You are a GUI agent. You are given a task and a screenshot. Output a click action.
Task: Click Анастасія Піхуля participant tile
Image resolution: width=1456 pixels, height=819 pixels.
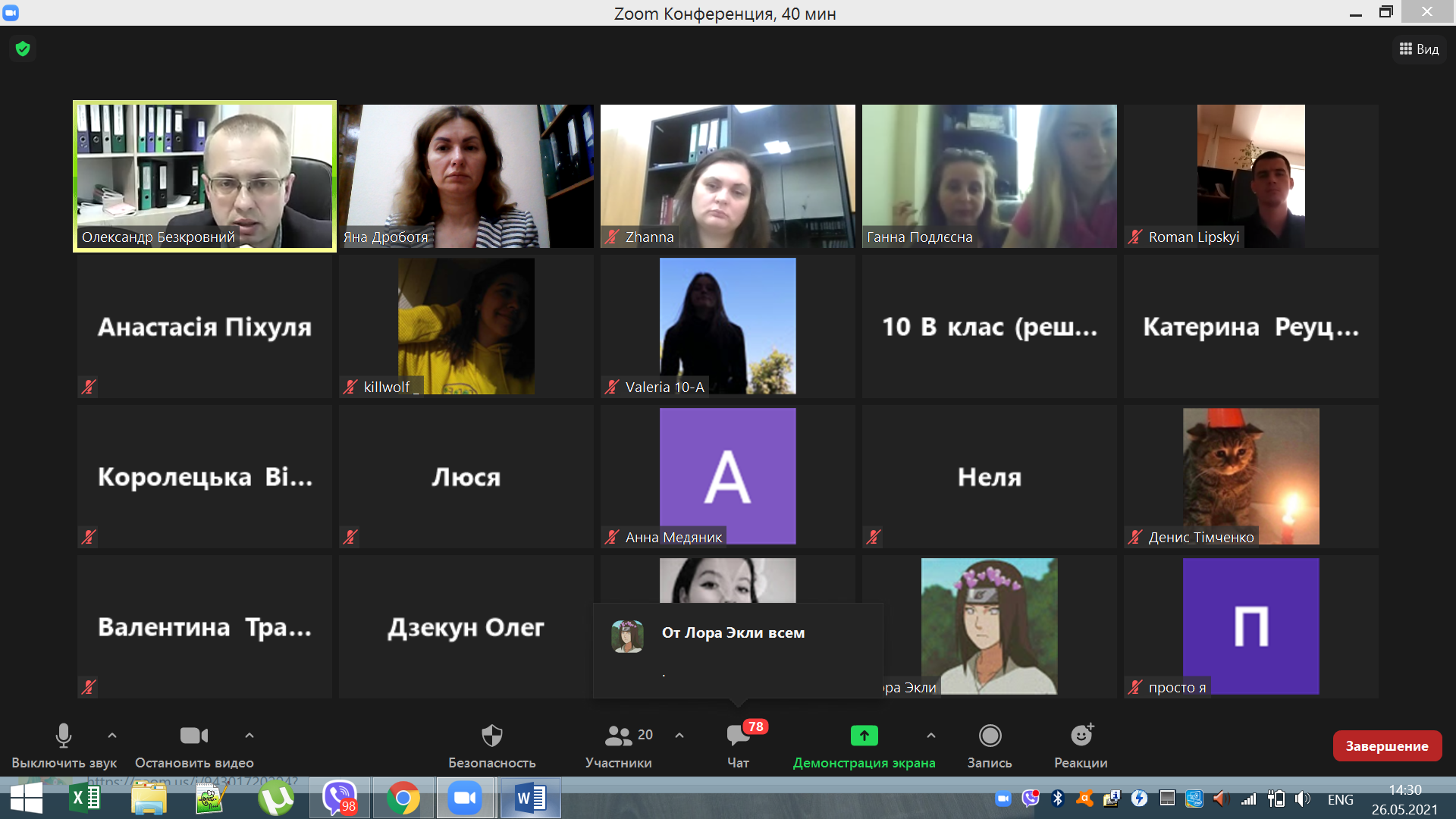[205, 326]
